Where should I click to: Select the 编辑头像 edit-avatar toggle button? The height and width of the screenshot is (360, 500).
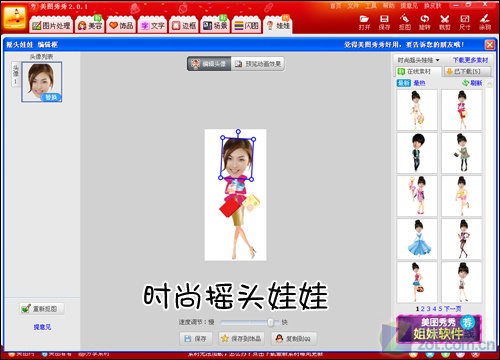click(x=209, y=64)
